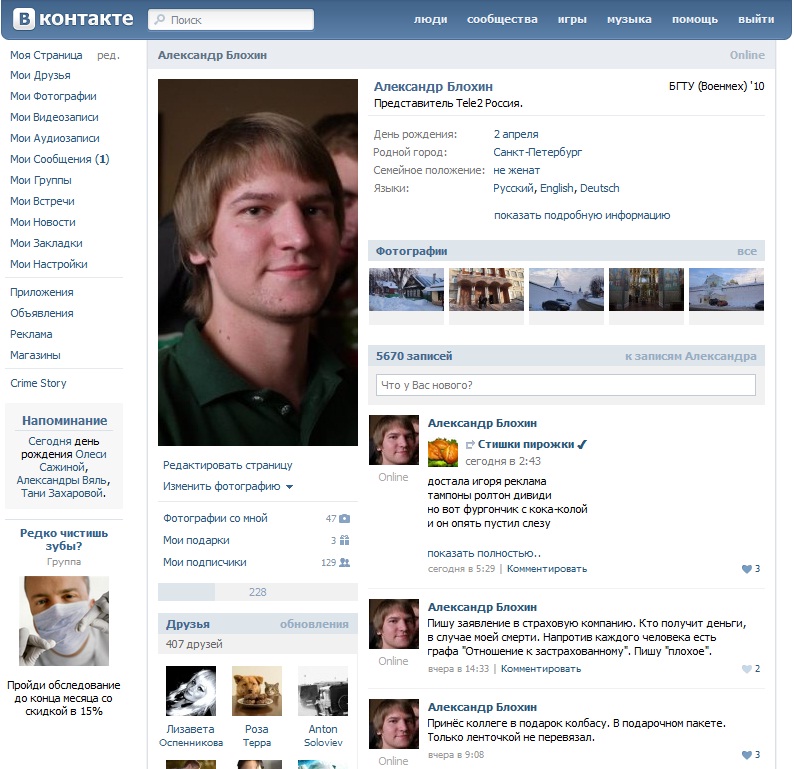The width and height of the screenshot is (794, 769).
Task: Open Мои Фотографии in the sidebar
Action: (53, 96)
